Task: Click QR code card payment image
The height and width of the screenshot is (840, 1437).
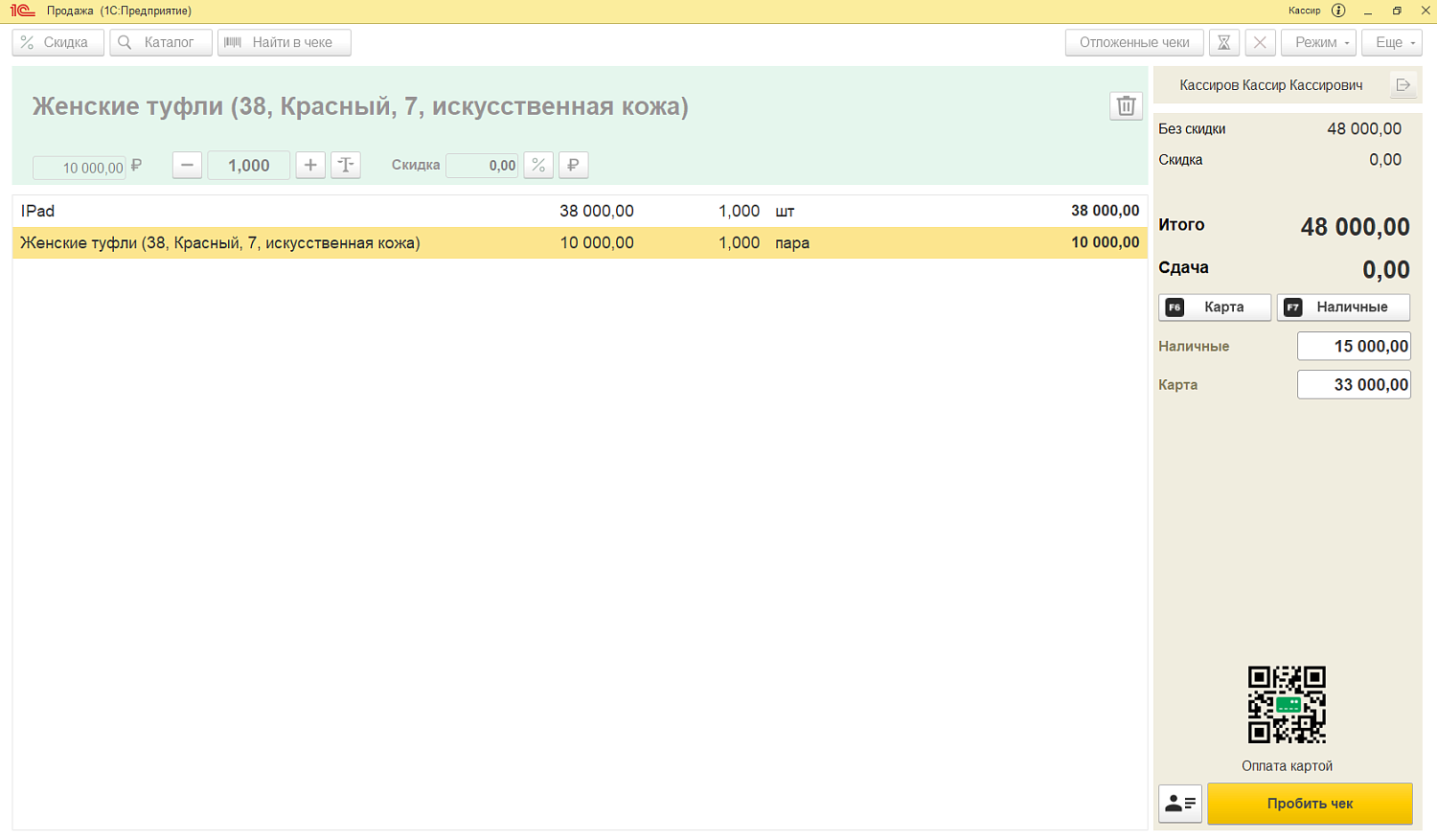Action: [1287, 705]
